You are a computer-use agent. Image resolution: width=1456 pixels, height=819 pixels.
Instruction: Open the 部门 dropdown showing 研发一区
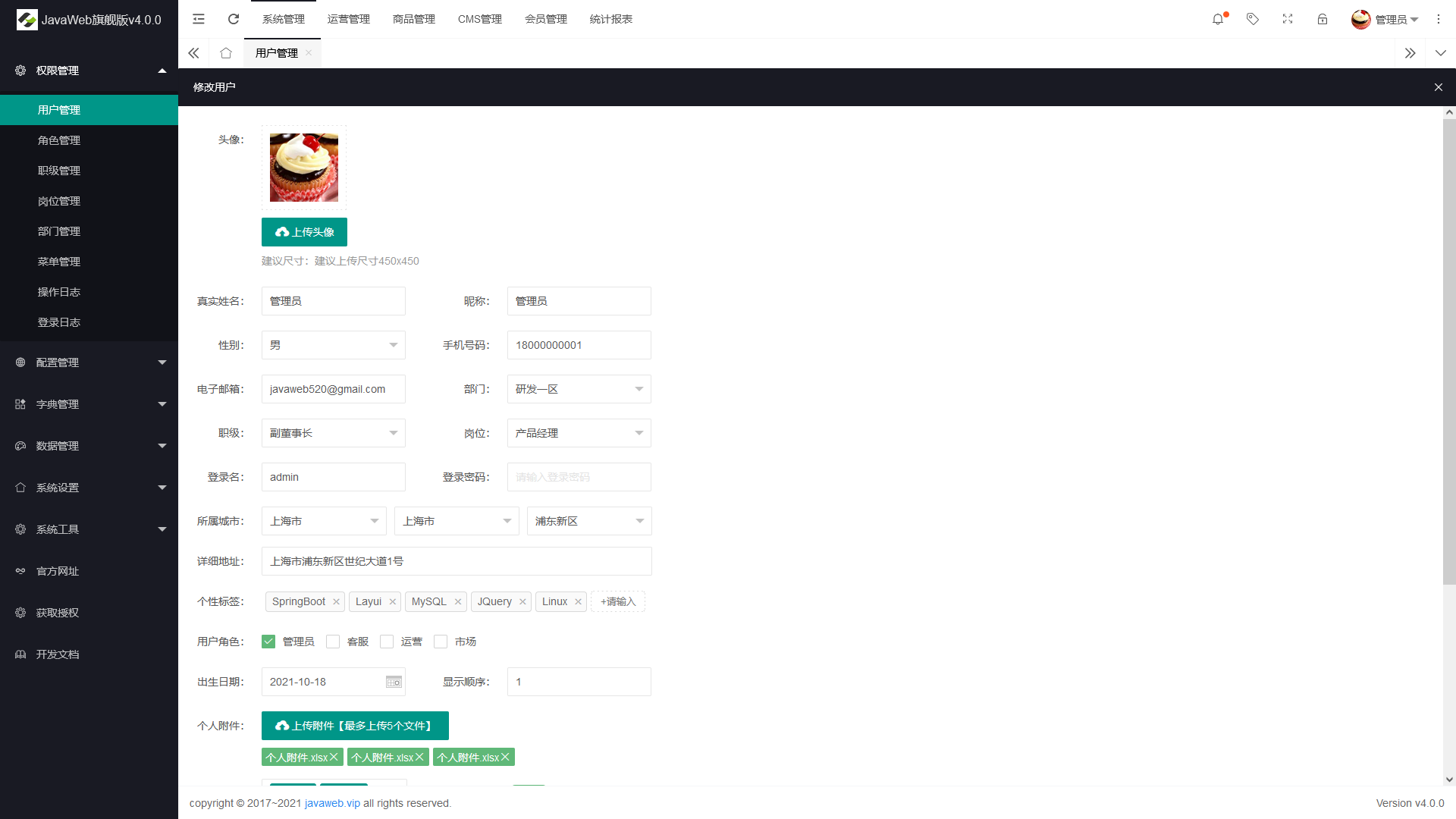[579, 389]
